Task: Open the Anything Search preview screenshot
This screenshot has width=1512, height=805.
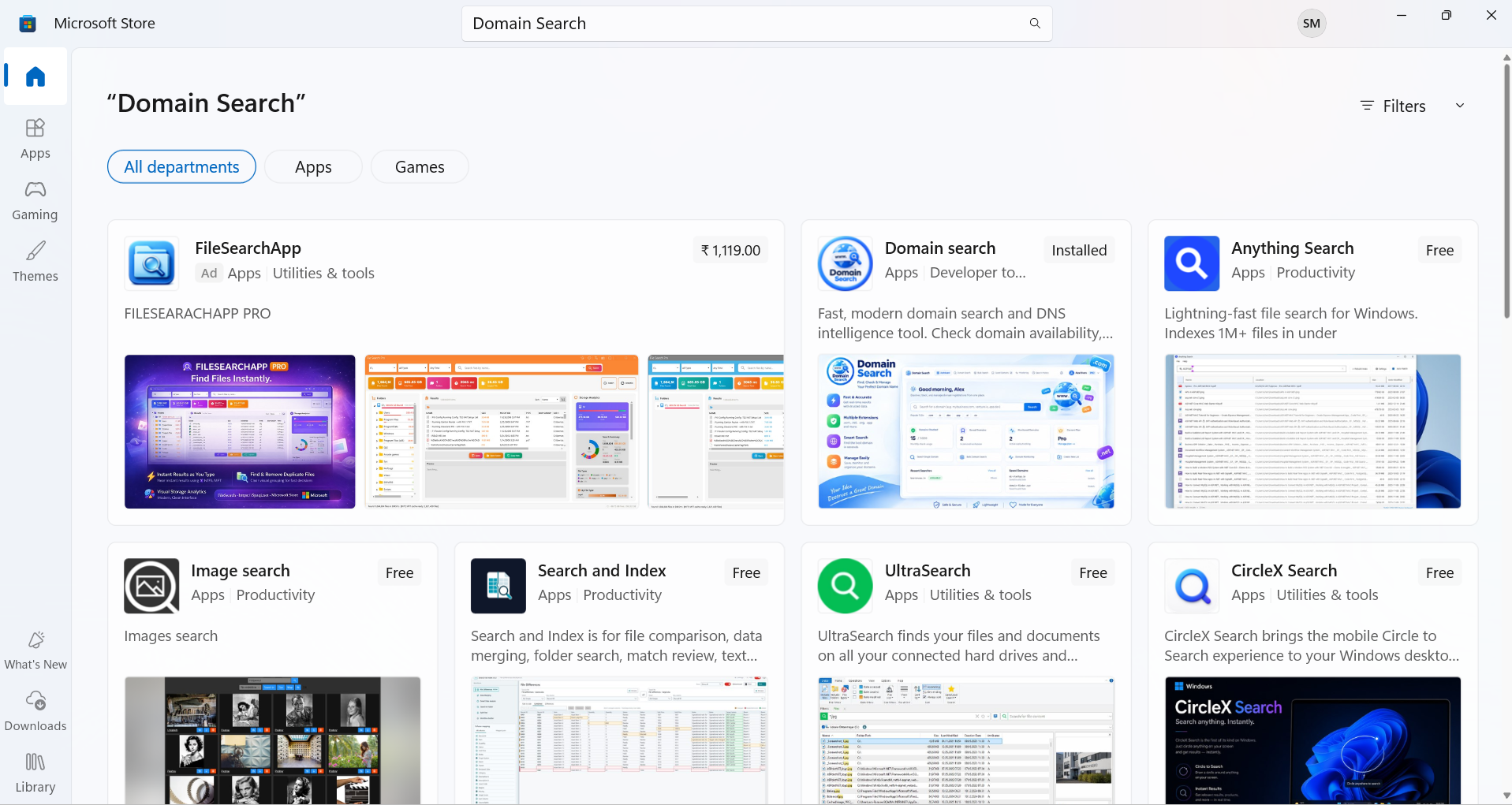Action: (1312, 431)
